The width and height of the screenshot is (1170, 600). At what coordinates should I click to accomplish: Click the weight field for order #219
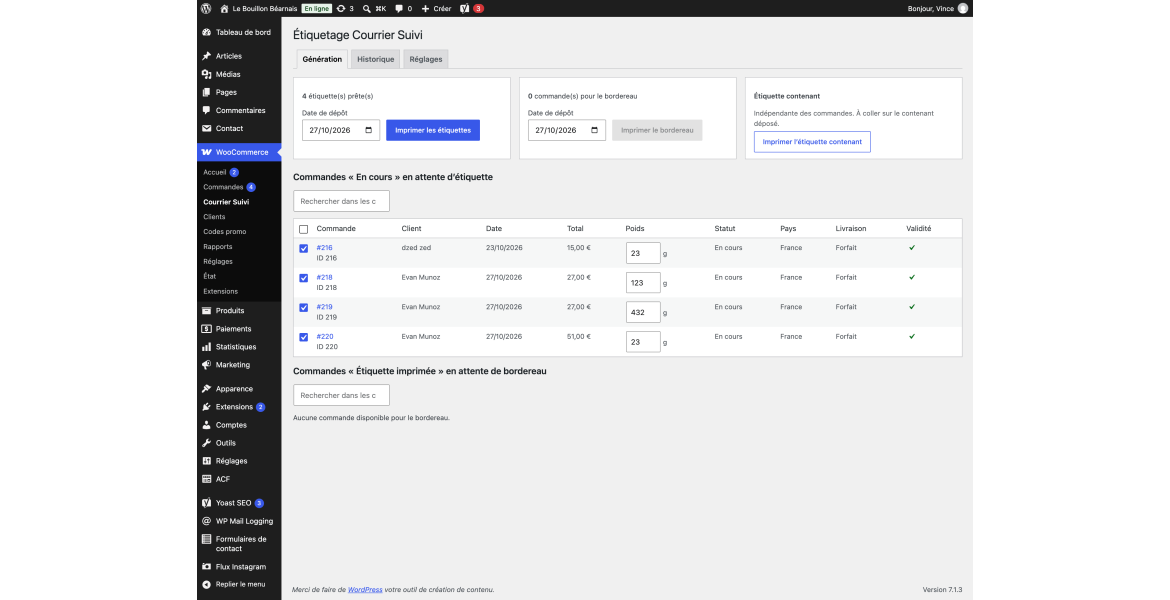point(643,312)
